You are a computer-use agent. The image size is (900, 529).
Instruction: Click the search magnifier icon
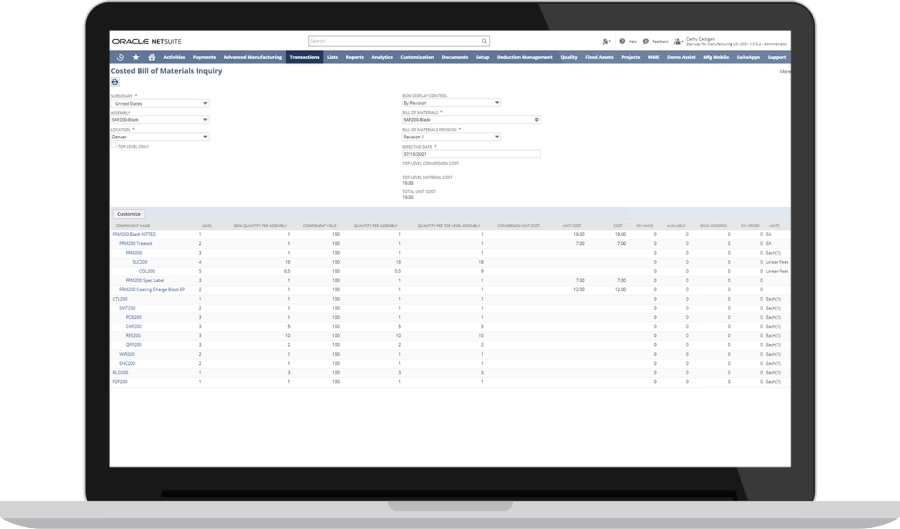click(x=484, y=41)
